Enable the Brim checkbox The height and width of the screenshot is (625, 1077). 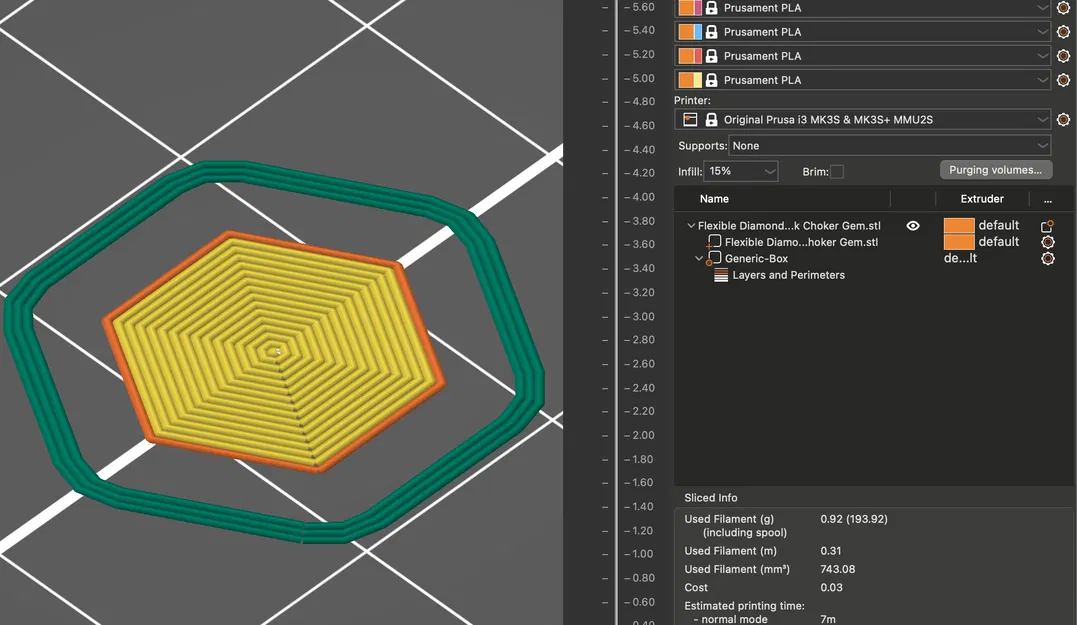[837, 172]
